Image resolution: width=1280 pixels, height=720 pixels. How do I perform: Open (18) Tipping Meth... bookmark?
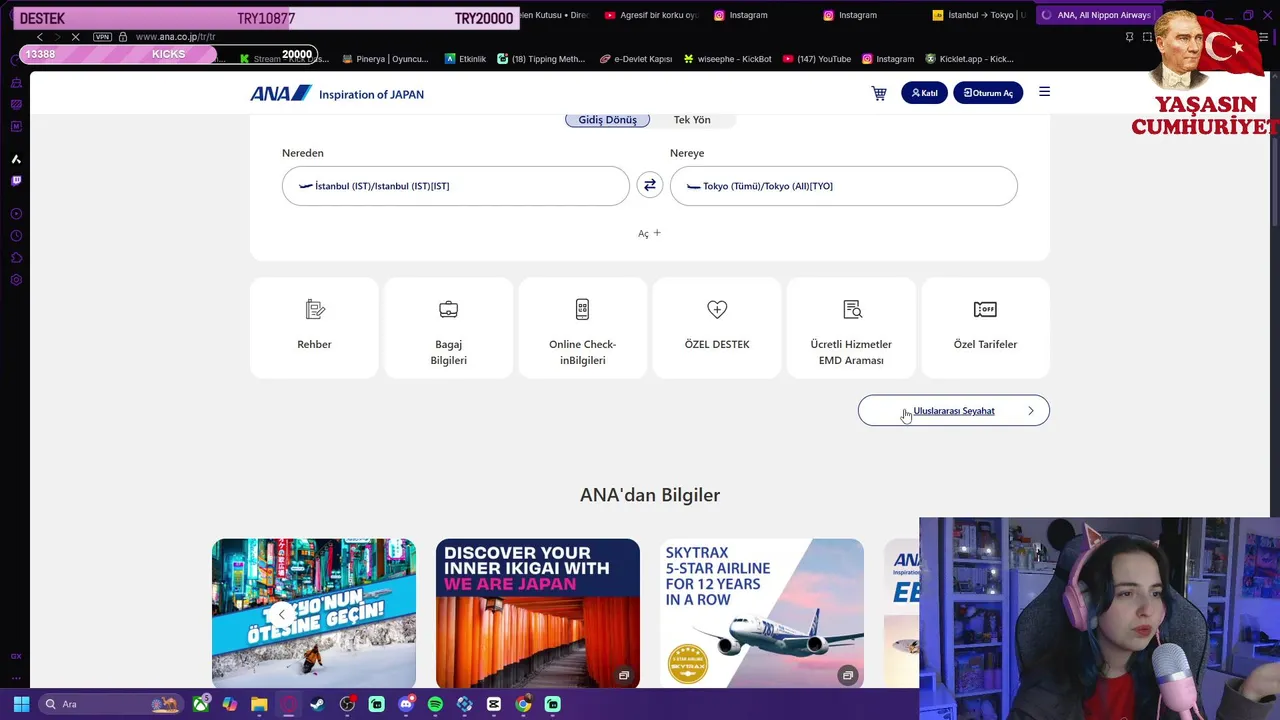tap(541, 59)
